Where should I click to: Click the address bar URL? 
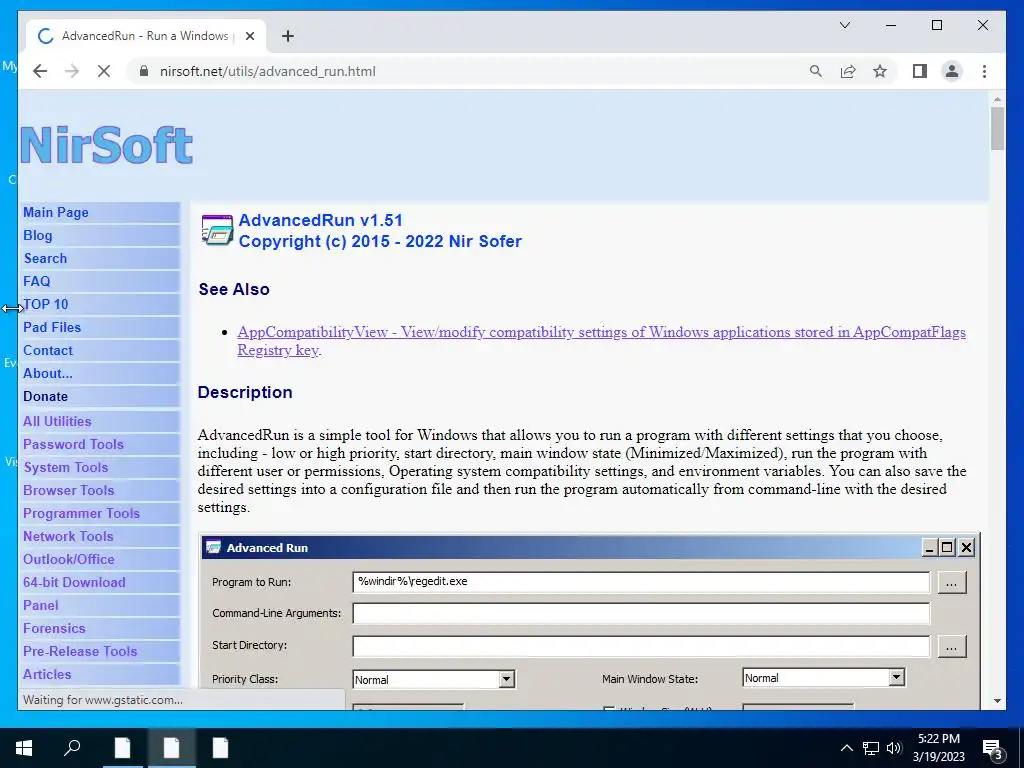267,71
